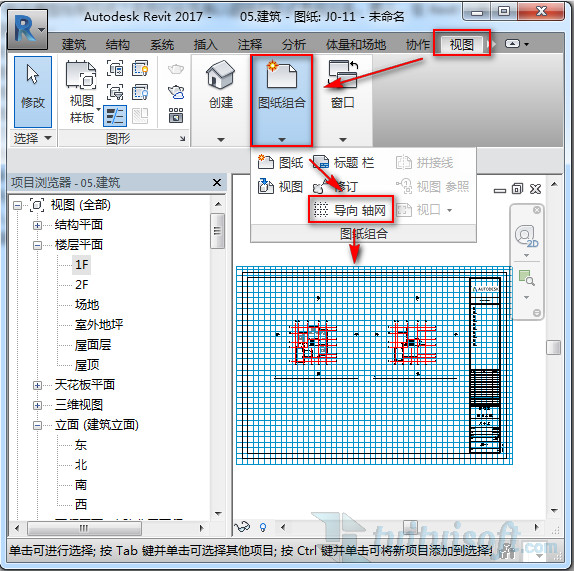Open the 选择 dropdown arrow

point(48,138)
